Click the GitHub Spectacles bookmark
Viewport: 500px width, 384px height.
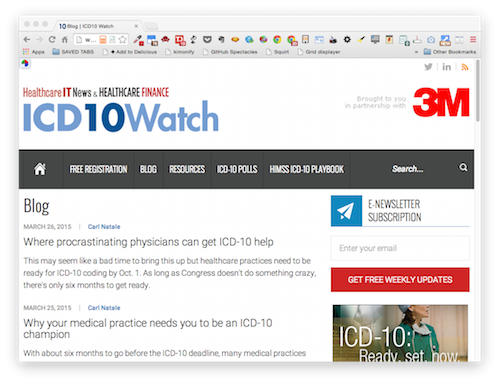[x=230, y=52]
